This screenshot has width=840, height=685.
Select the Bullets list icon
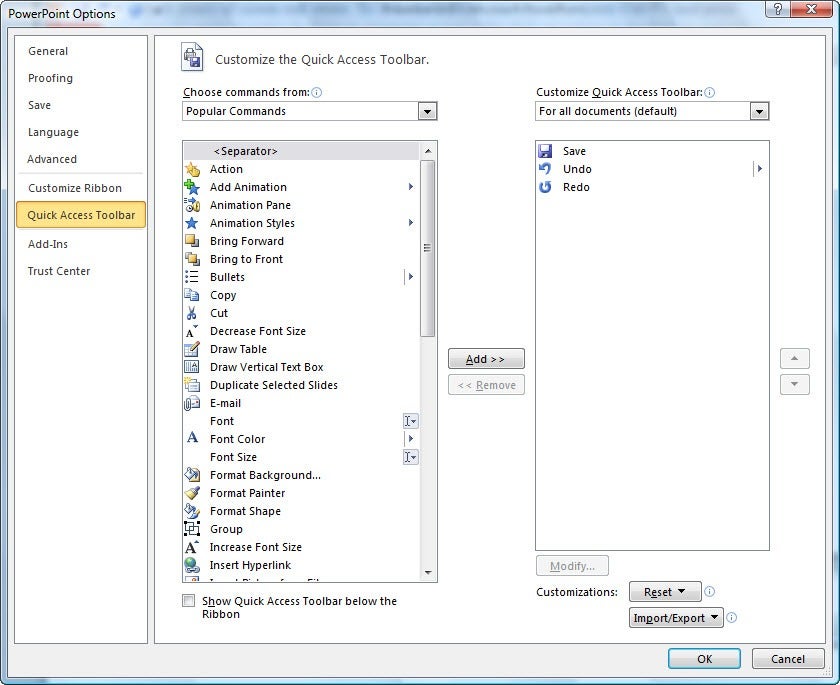[192, 277]
